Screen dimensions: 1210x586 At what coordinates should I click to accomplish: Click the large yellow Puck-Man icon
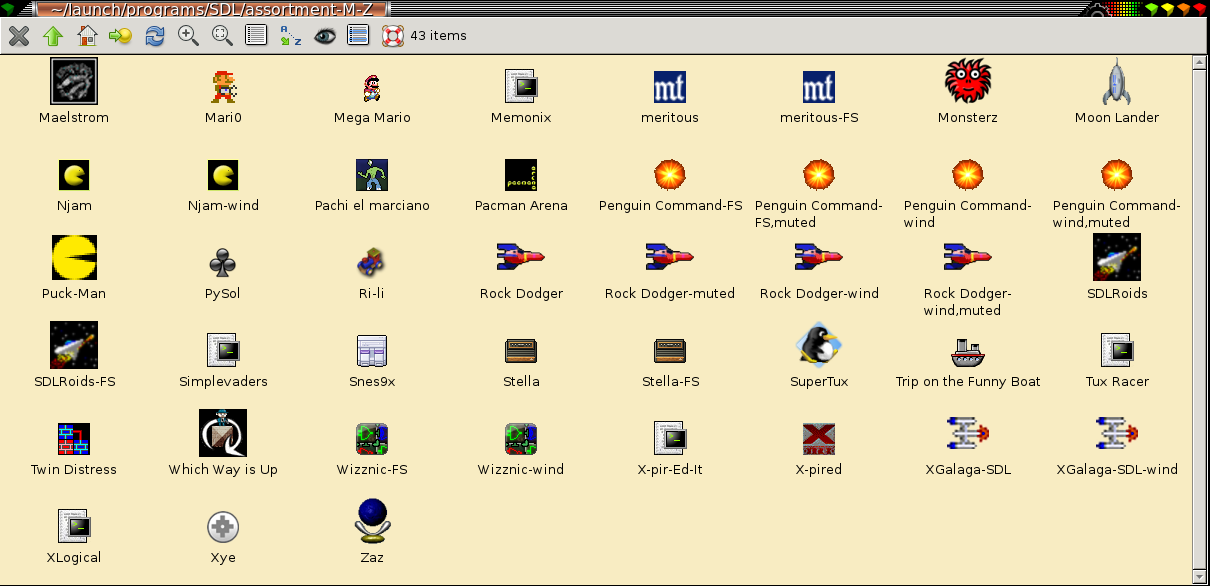point(74,257)
